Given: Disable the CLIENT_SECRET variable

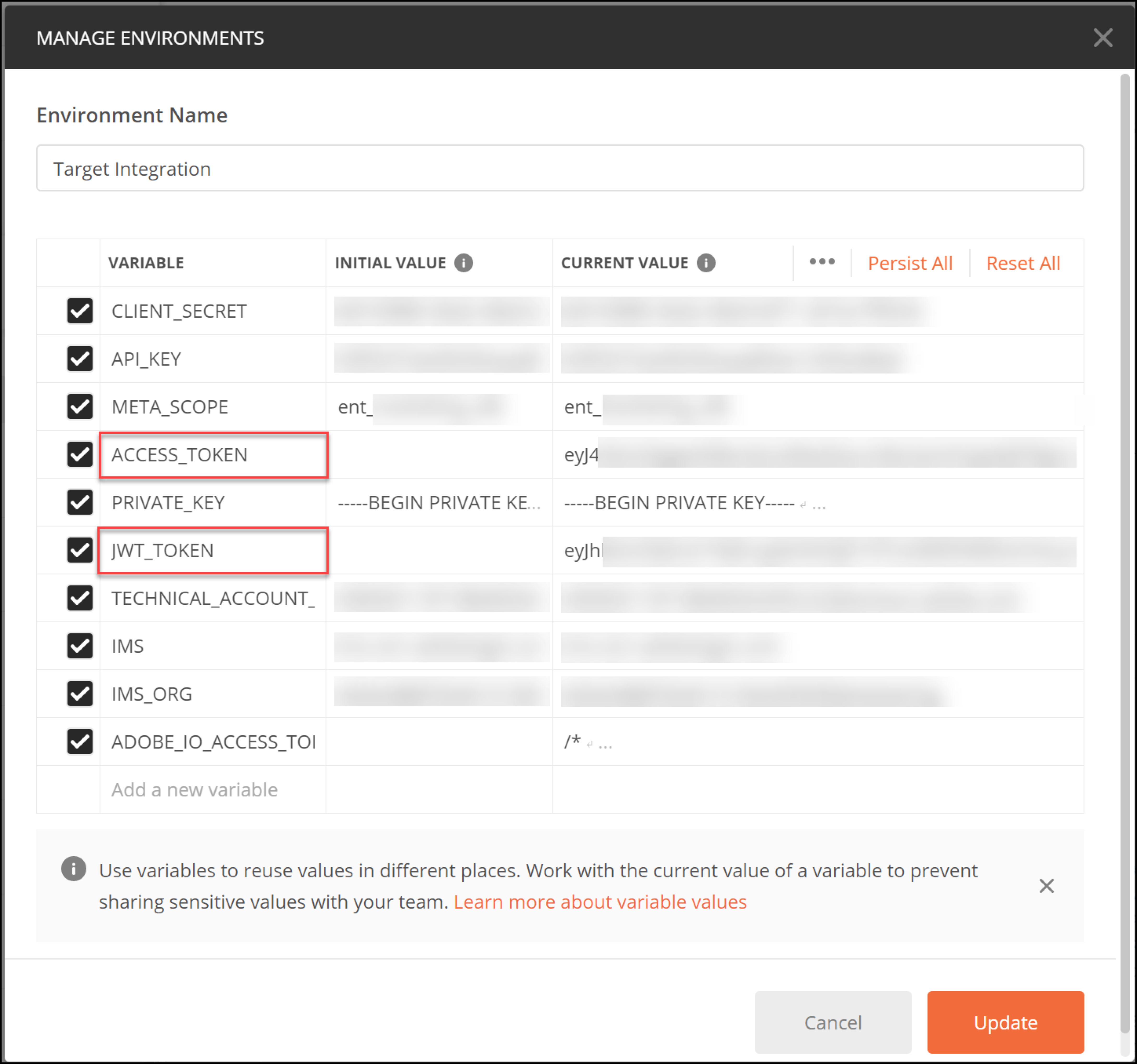Looking at the screenshot, I should tap(80, 311).
